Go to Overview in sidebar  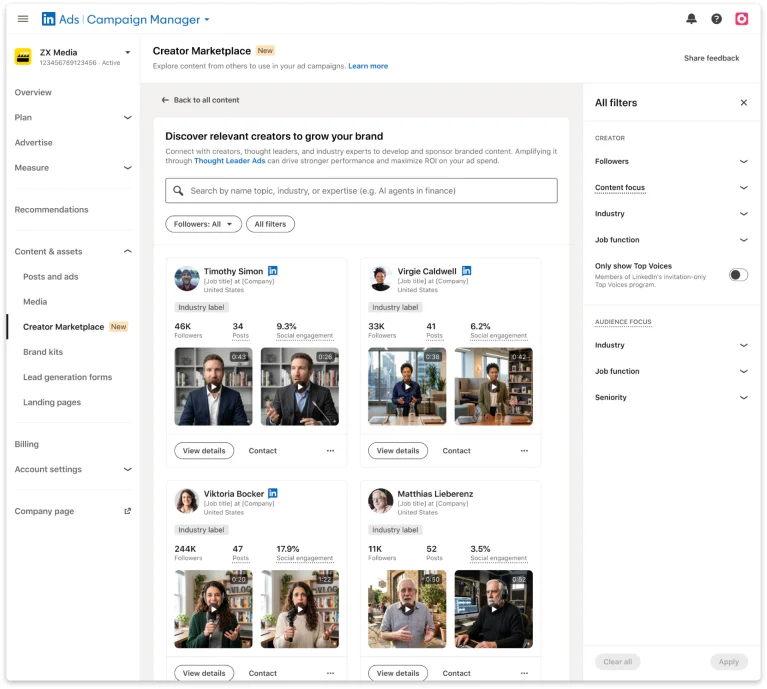click(x=33, y=92)
